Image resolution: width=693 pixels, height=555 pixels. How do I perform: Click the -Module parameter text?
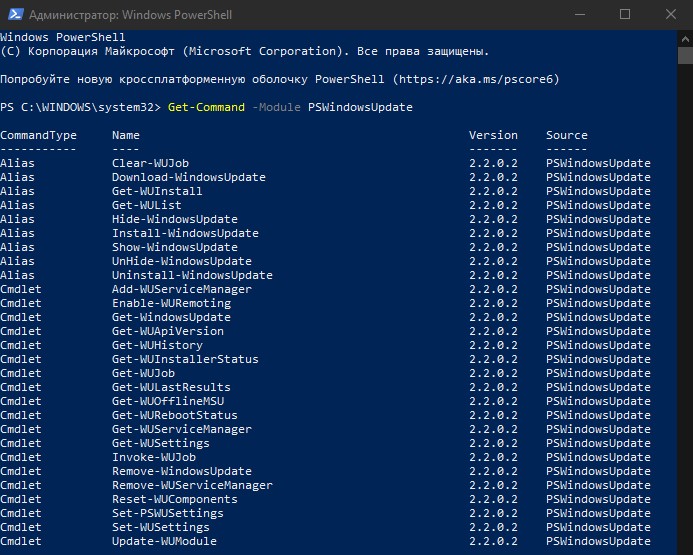click(276, 107)
